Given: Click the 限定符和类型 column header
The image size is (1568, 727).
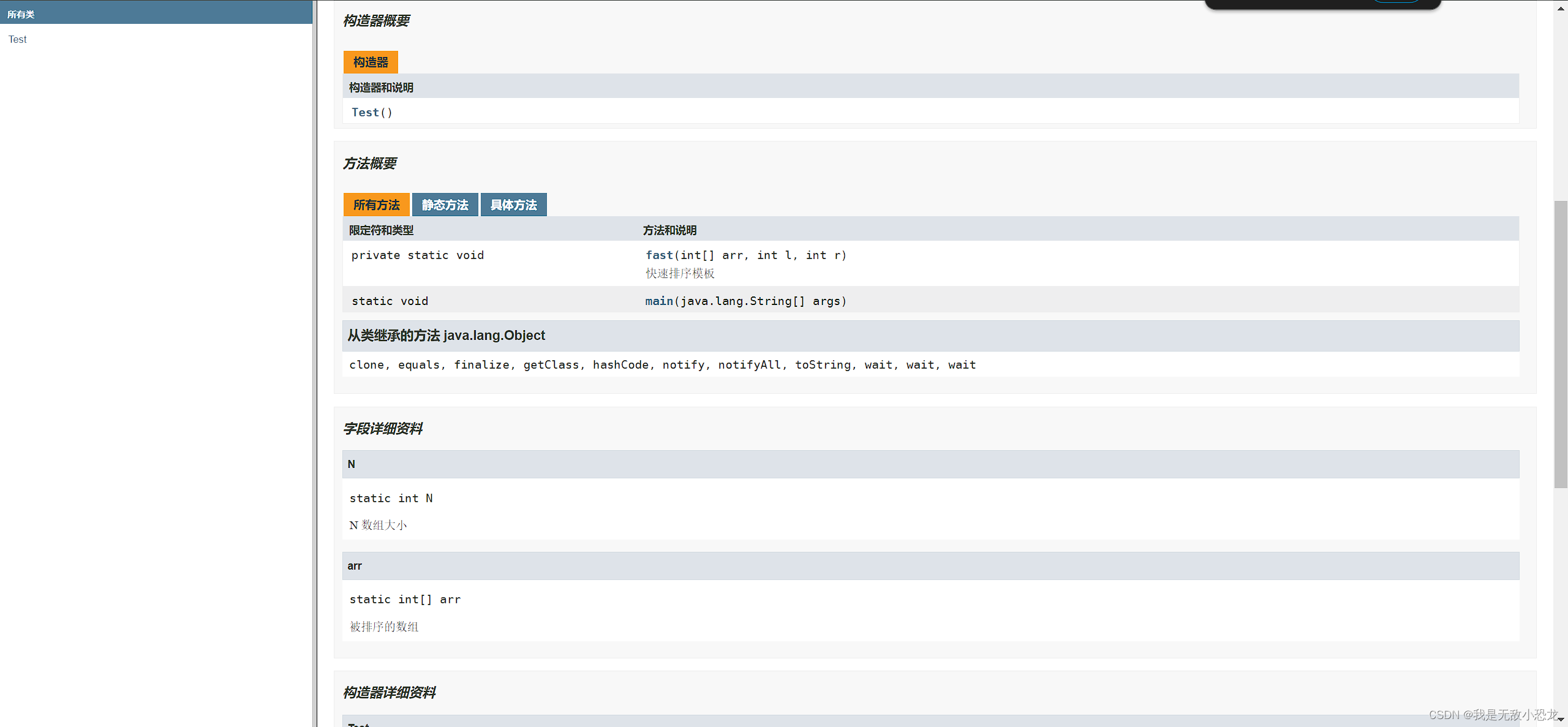Looking at the screenshot, I should [x=381, y=230].
